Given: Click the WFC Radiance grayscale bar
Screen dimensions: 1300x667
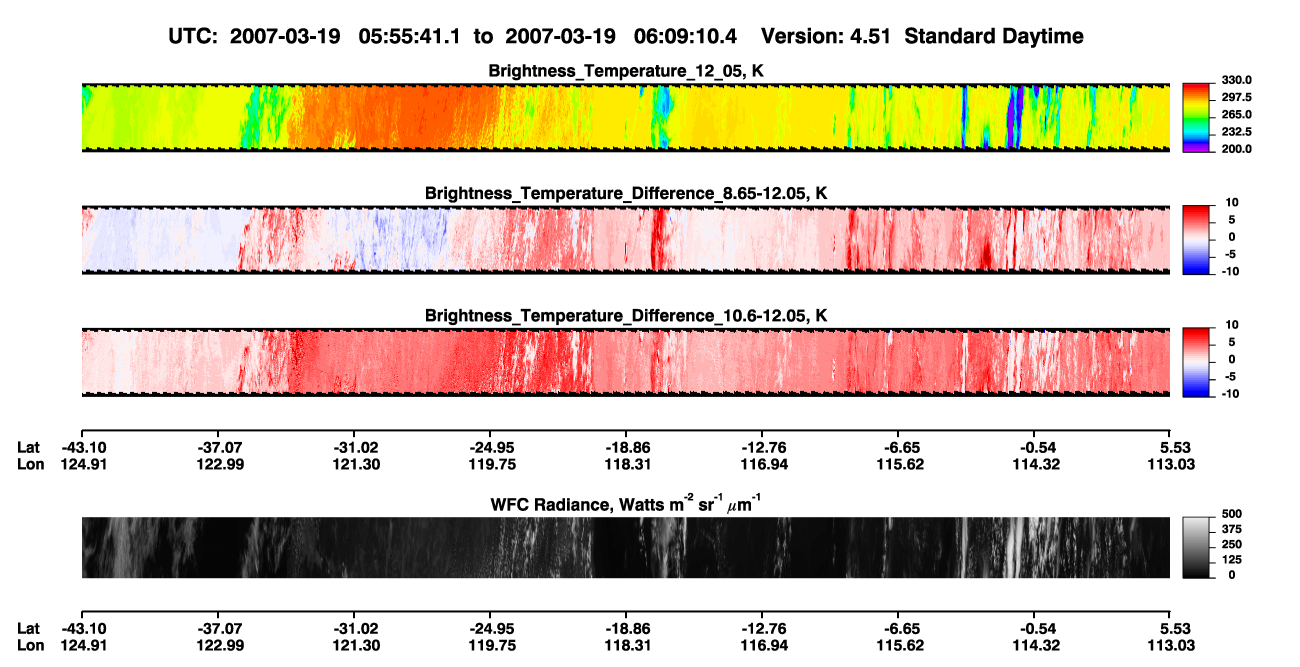Looking at the screenshot, I should coord(1196,546).
